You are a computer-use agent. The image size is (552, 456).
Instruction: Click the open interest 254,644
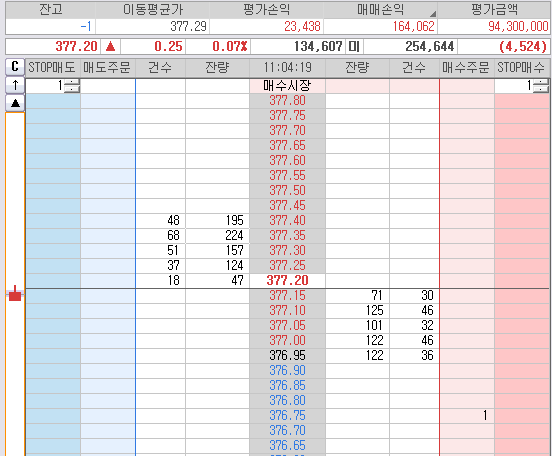point(430,46)
